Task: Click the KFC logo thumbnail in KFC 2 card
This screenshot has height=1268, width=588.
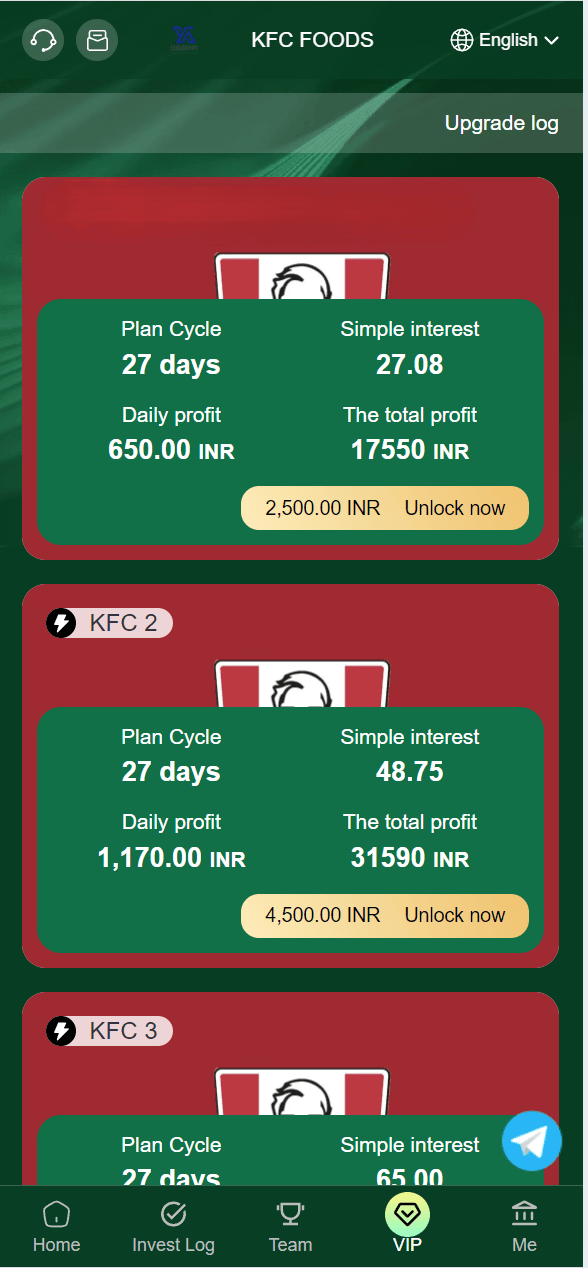Action: click(302, 685)
